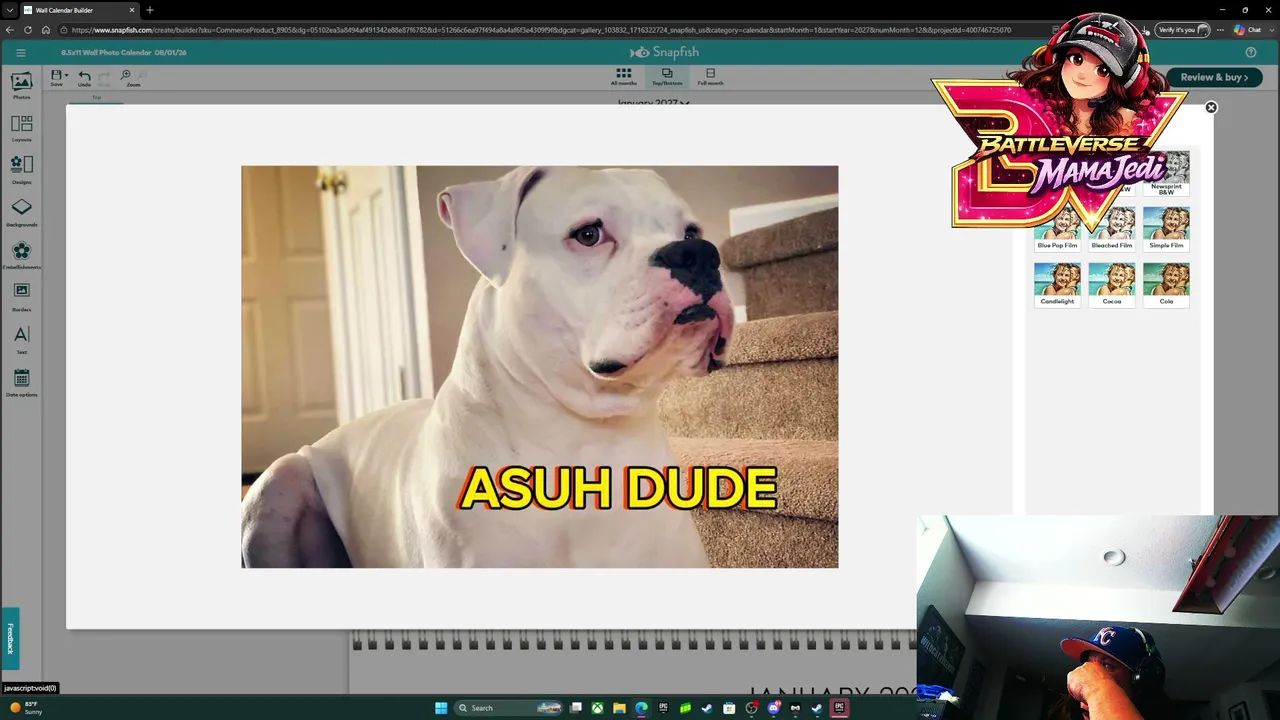Open a new browser tab
The height and width of the screenshot is (720, 1280).
click(x=150, y=10)
